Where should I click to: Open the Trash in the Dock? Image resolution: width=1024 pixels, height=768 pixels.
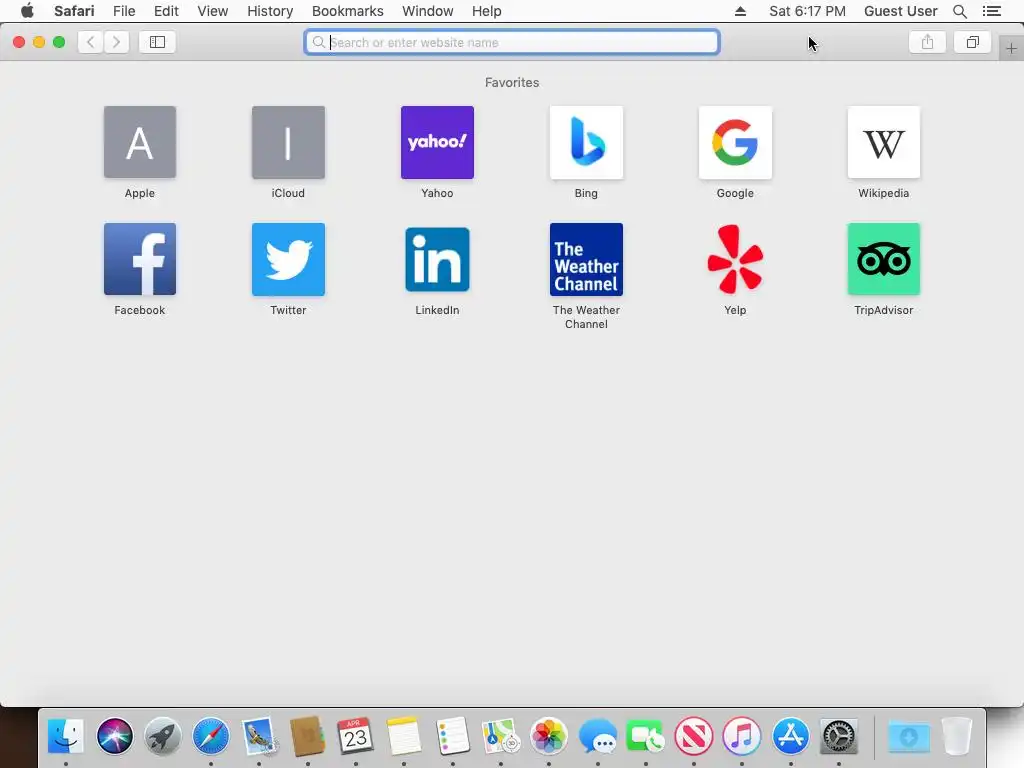[x=957, y=736]
